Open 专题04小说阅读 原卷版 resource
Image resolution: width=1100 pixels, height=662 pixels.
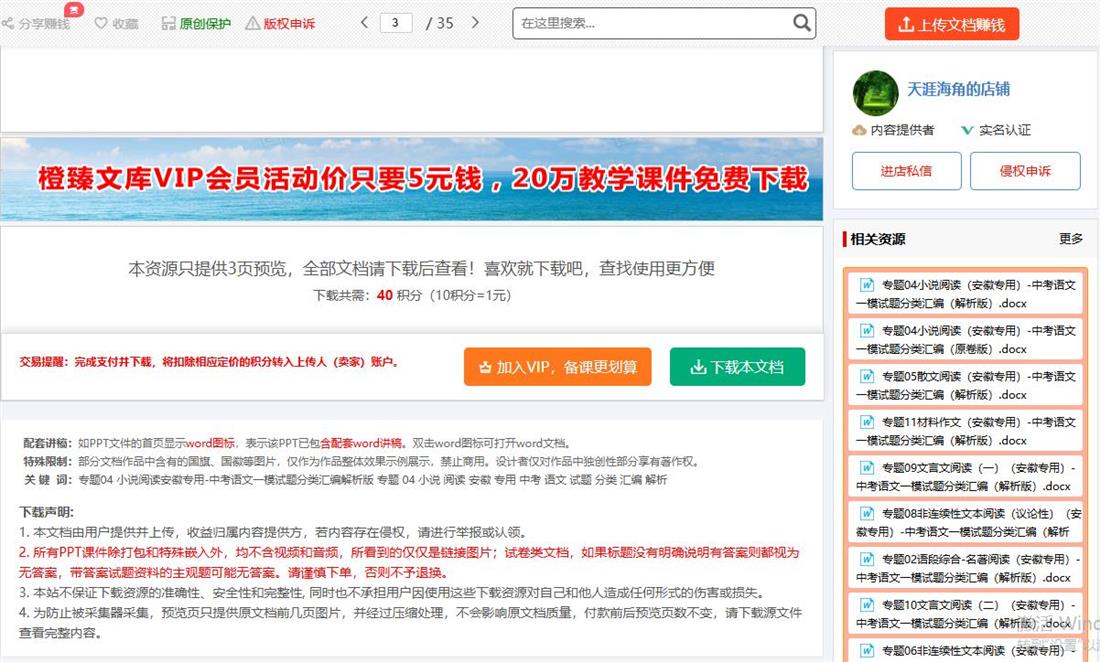966,339
